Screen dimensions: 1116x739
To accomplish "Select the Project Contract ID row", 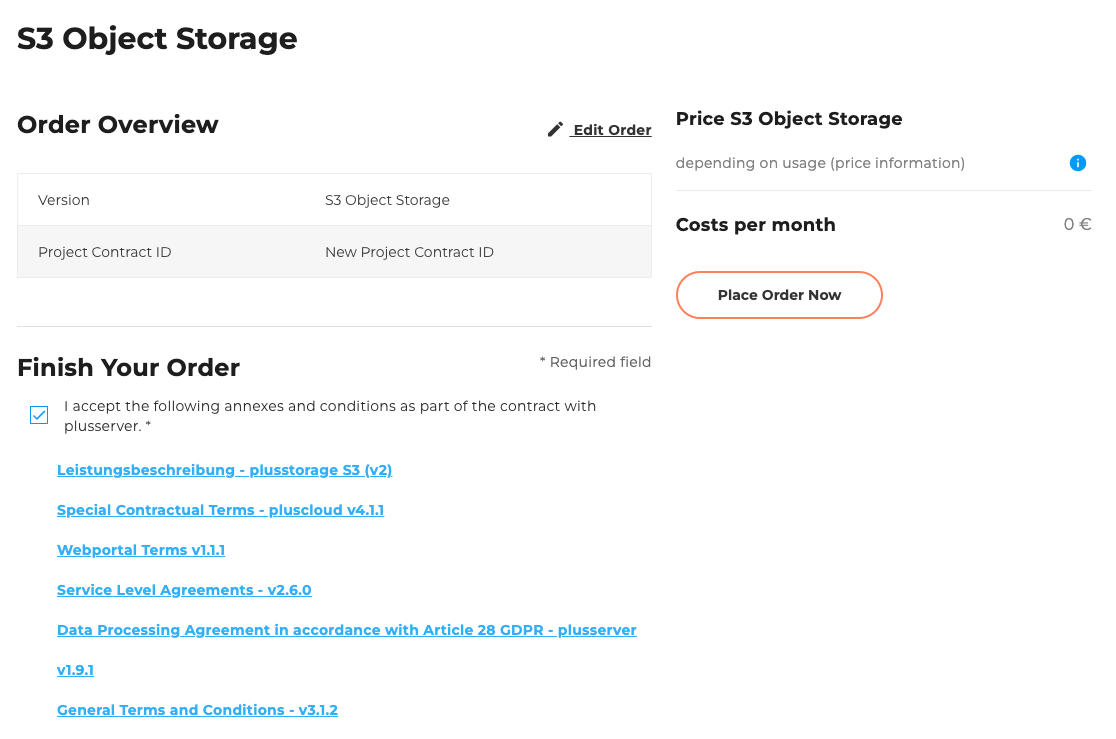I will 334,251.
